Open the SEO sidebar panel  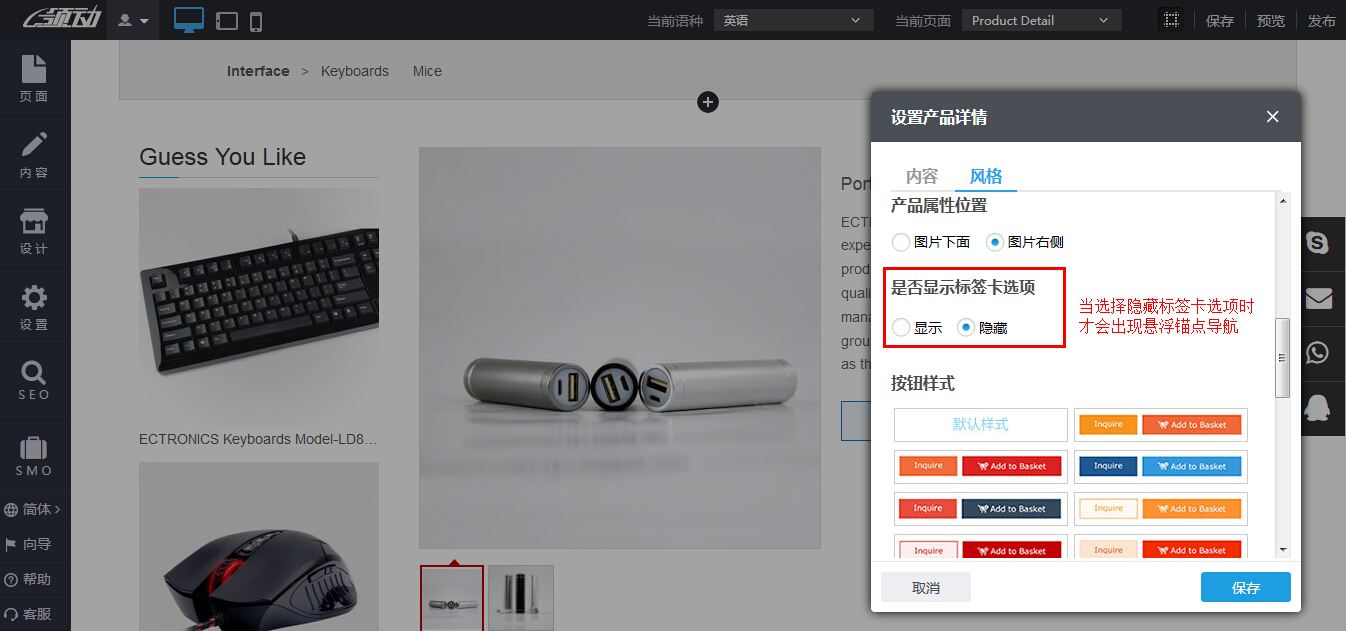(x=34, y=380)
